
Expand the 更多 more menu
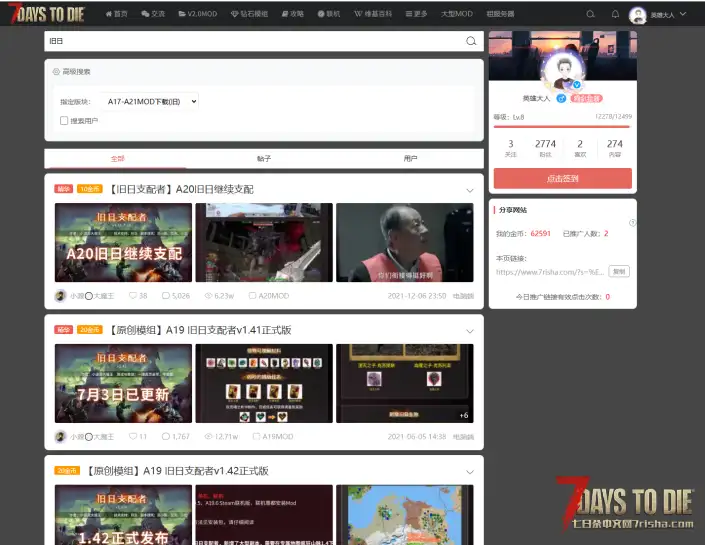(x=416, y=14)
